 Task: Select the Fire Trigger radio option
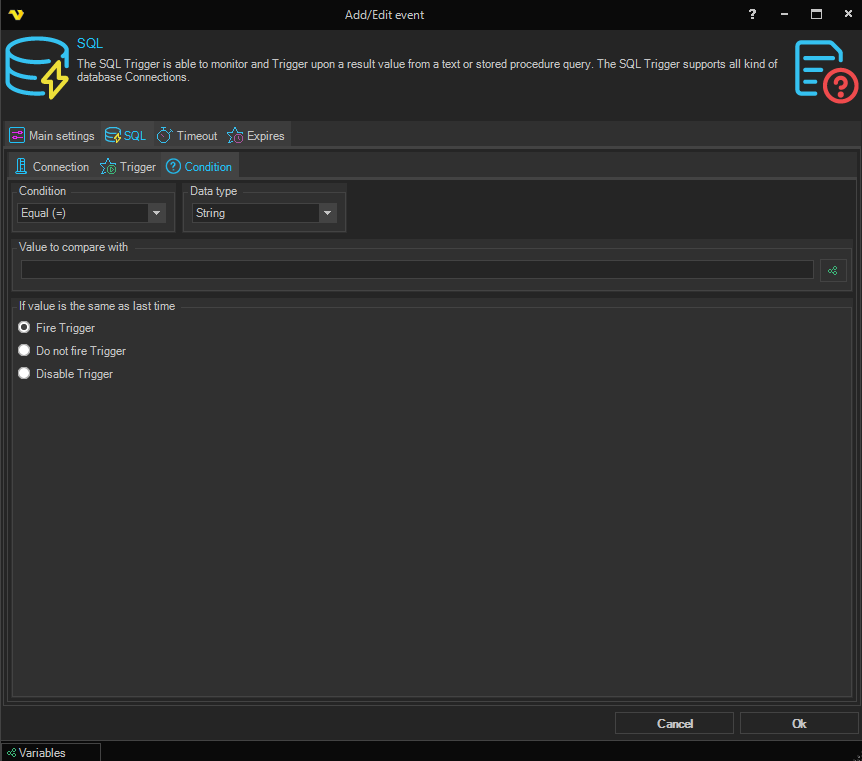tap(24, 328)
